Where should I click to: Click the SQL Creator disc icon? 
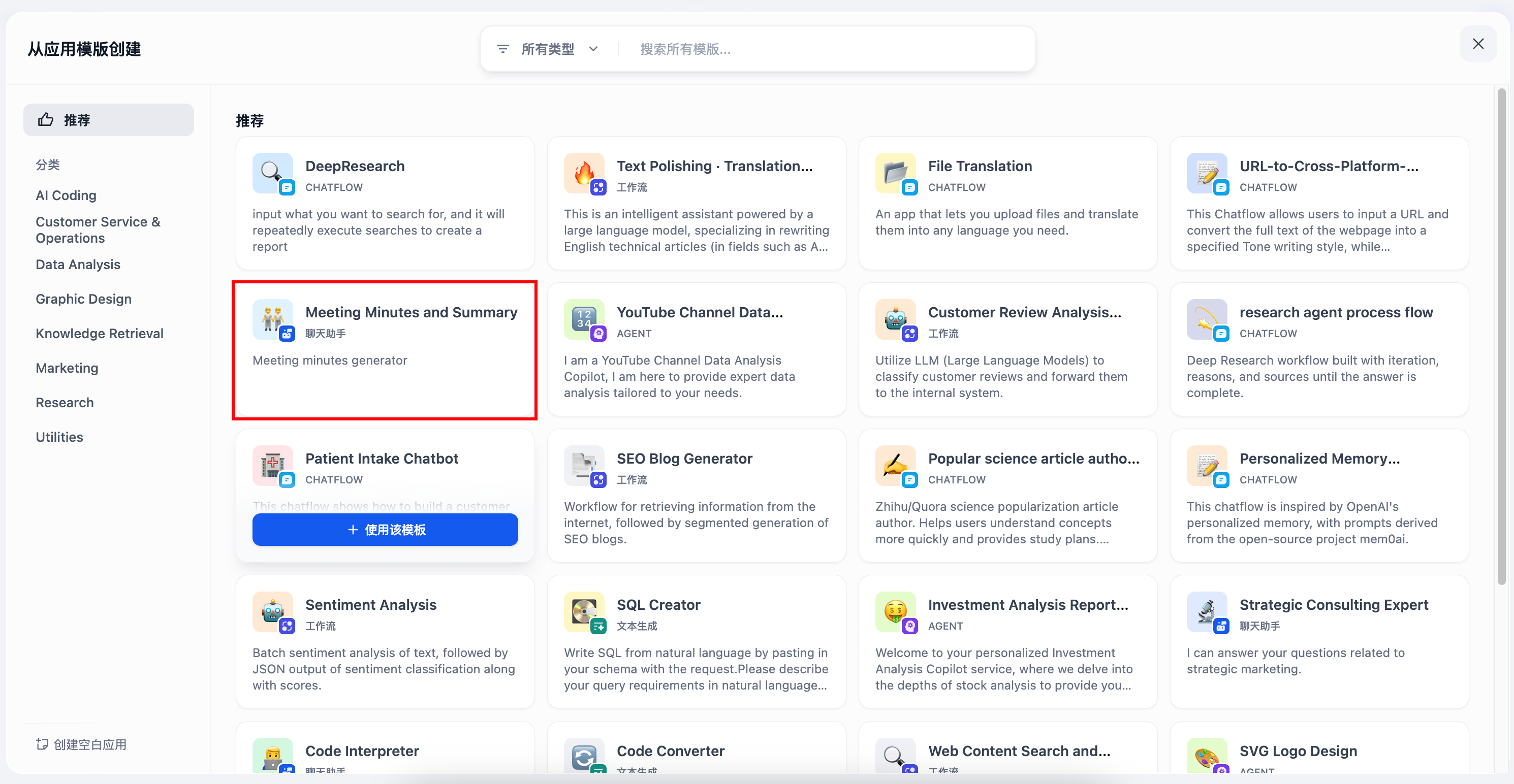(x=584, y=612)
